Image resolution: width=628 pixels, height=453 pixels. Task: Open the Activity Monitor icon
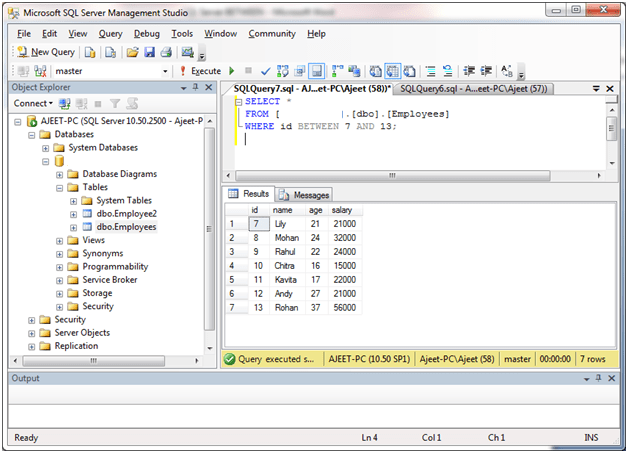tap(187, 52)
